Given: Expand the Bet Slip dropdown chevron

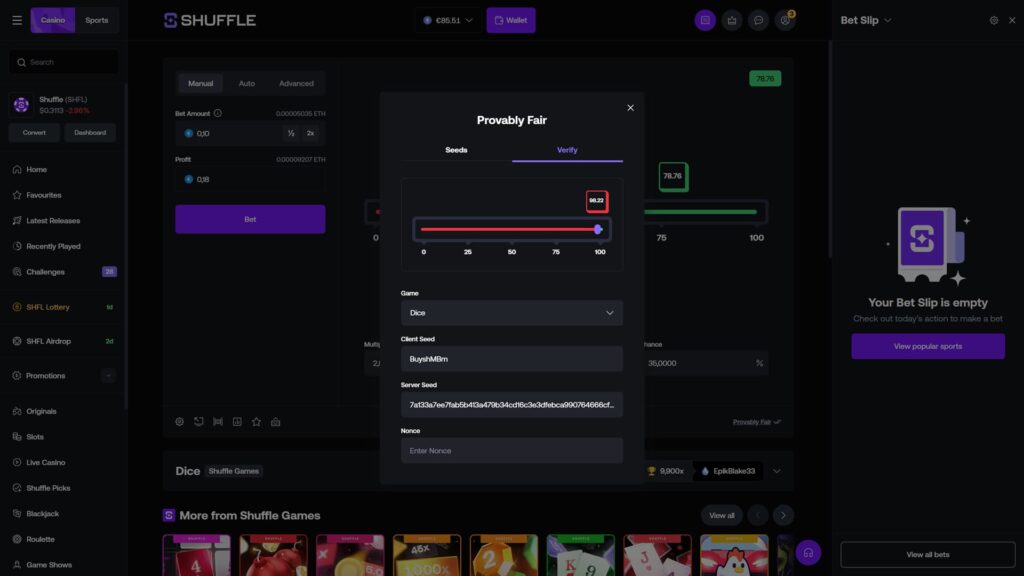Looking at the screenshot, I should [x=888, y=20].
